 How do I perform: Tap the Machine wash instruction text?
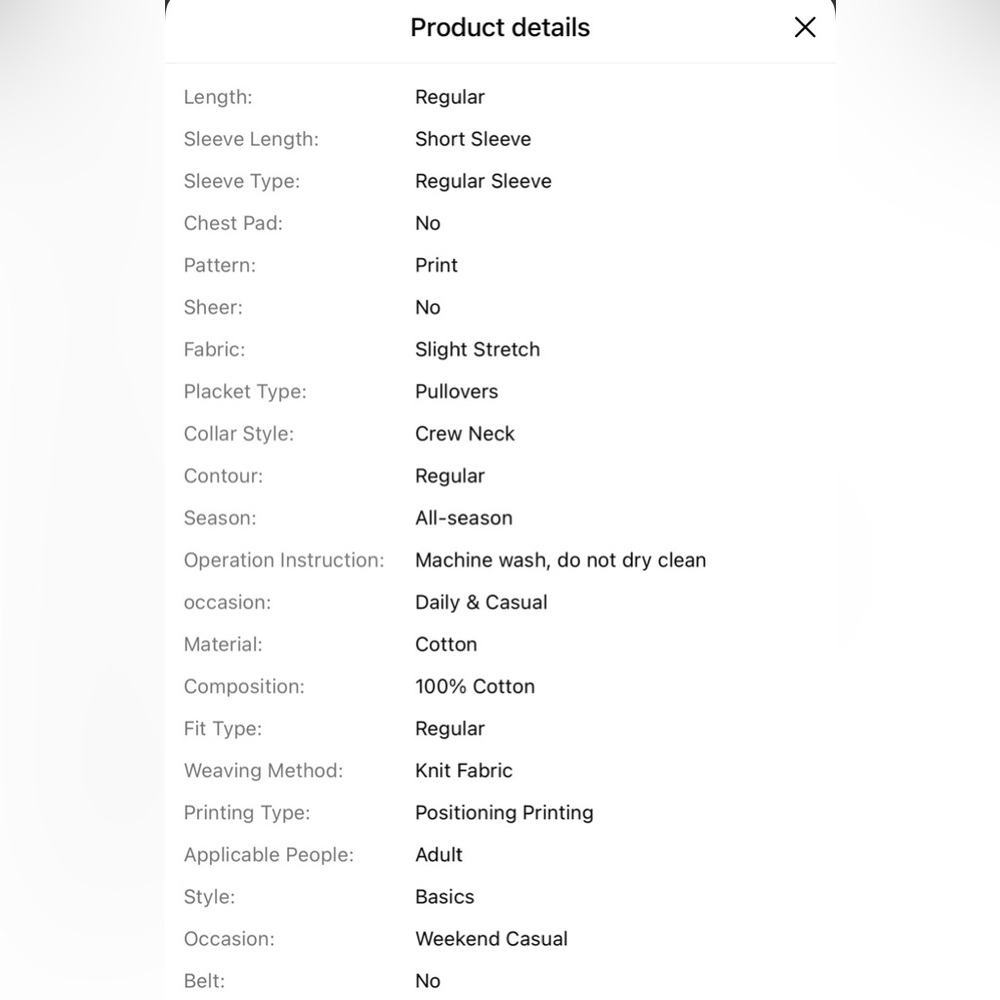pos(560,560)
